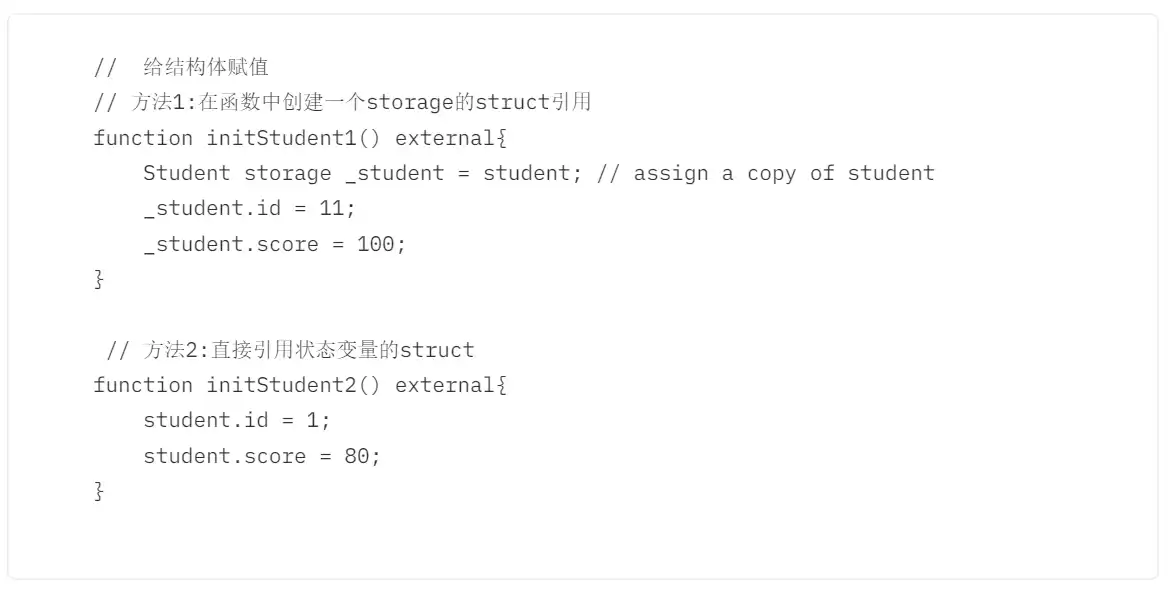The image size is (1169, 591).
Task: Click the "assign a copy of student" comment
Action: (784, 174)
